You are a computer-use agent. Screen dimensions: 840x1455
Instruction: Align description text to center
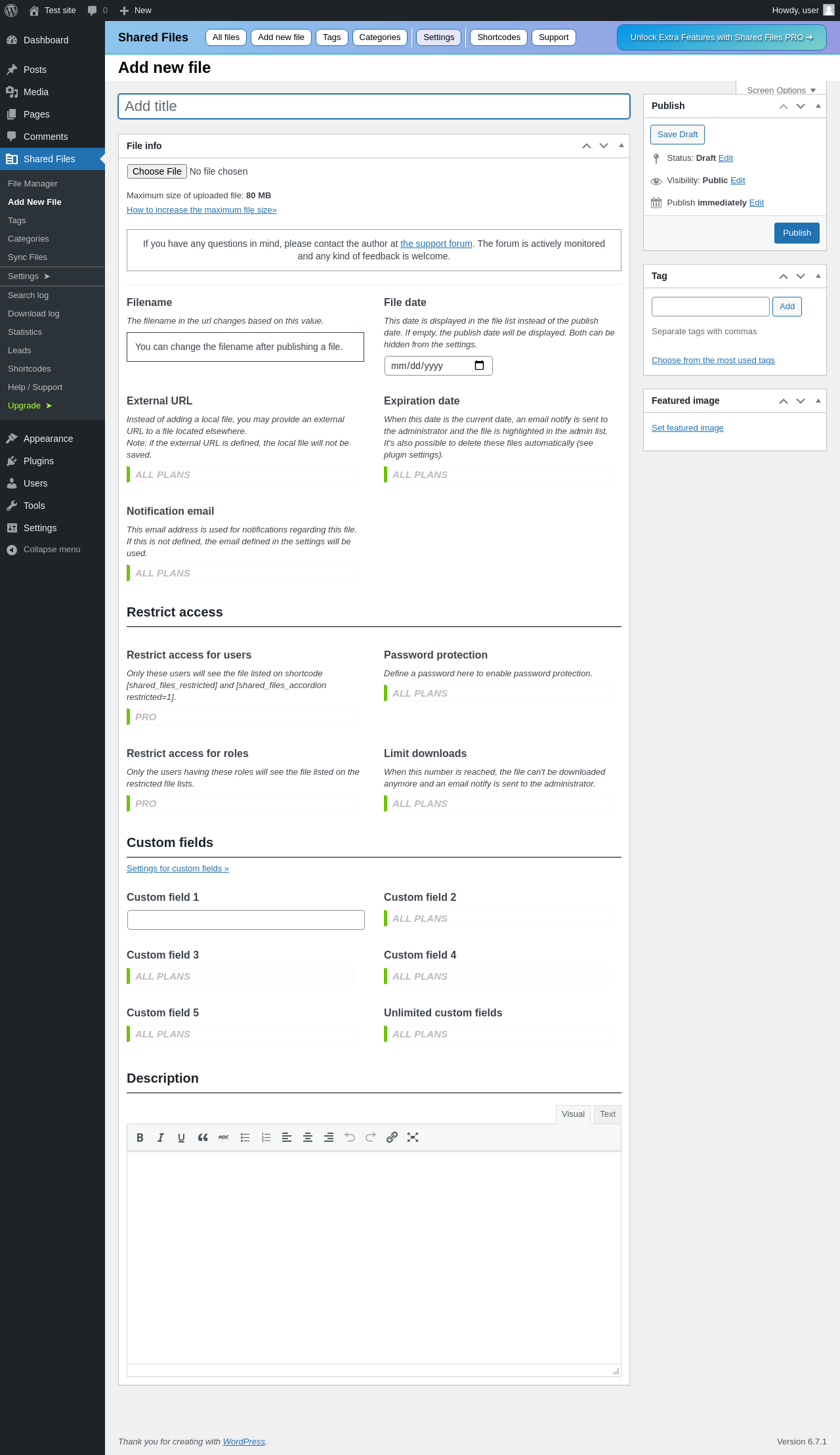308,1137
